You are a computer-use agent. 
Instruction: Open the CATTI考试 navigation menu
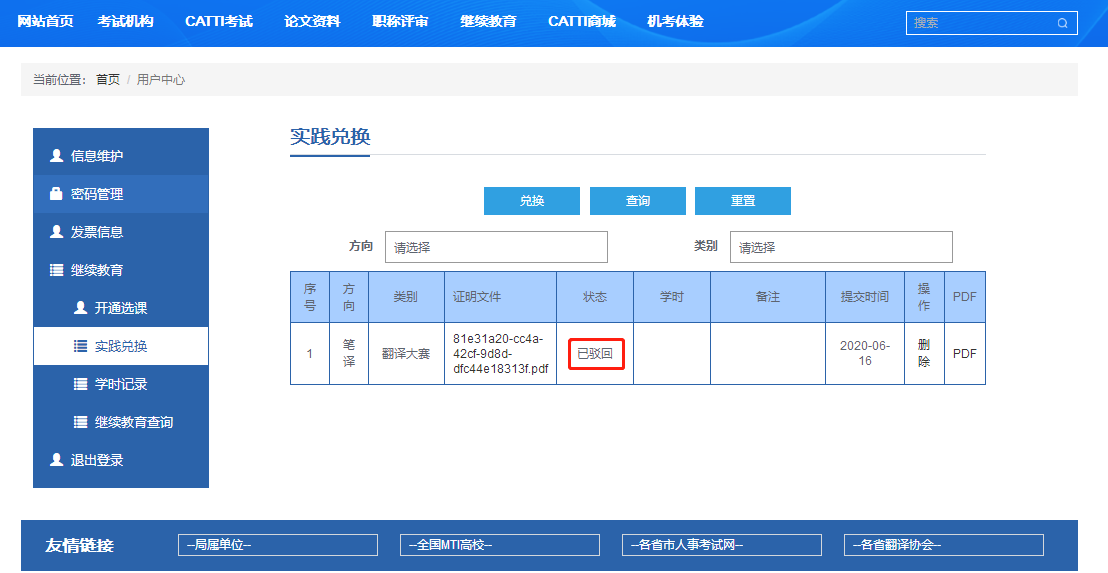(219, 22)
